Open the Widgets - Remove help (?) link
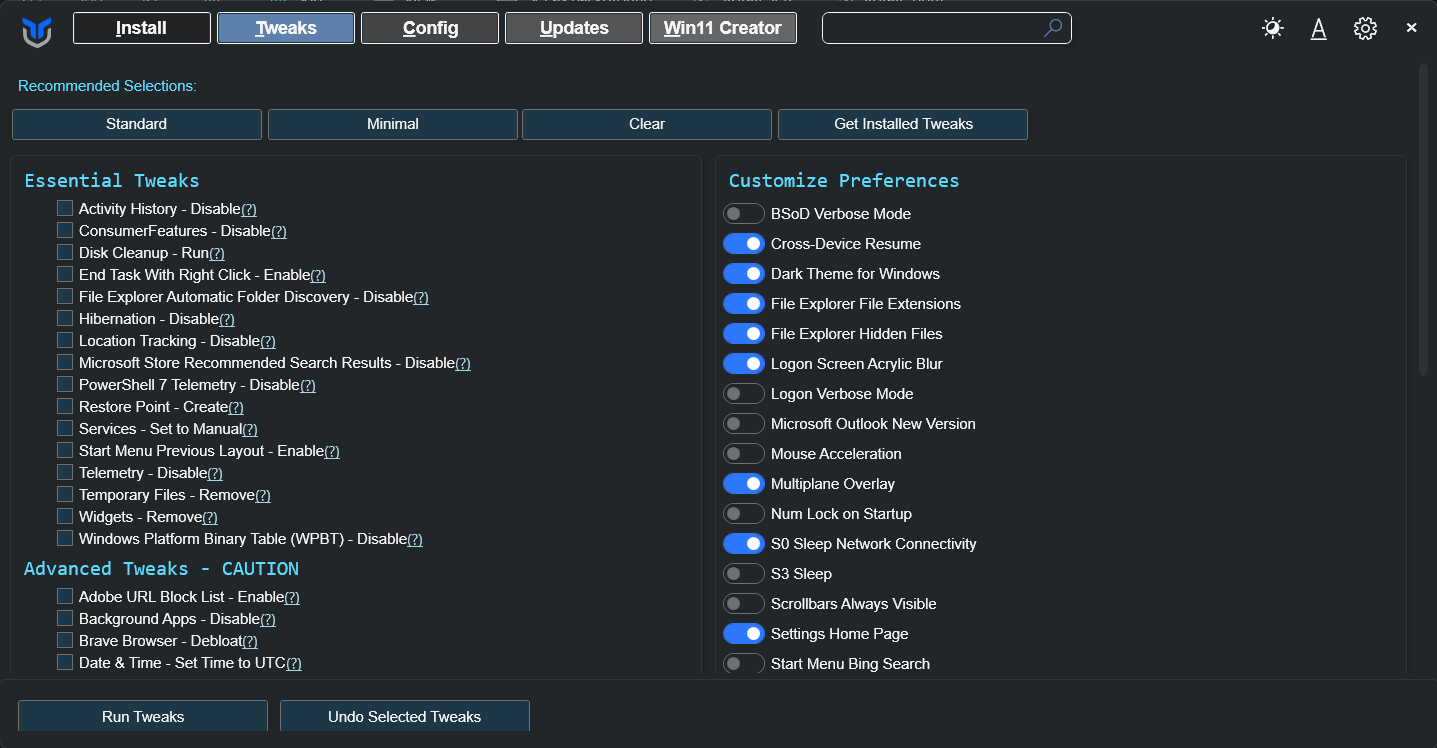Screen dimensions: 1437x748 tap(210, 517)
